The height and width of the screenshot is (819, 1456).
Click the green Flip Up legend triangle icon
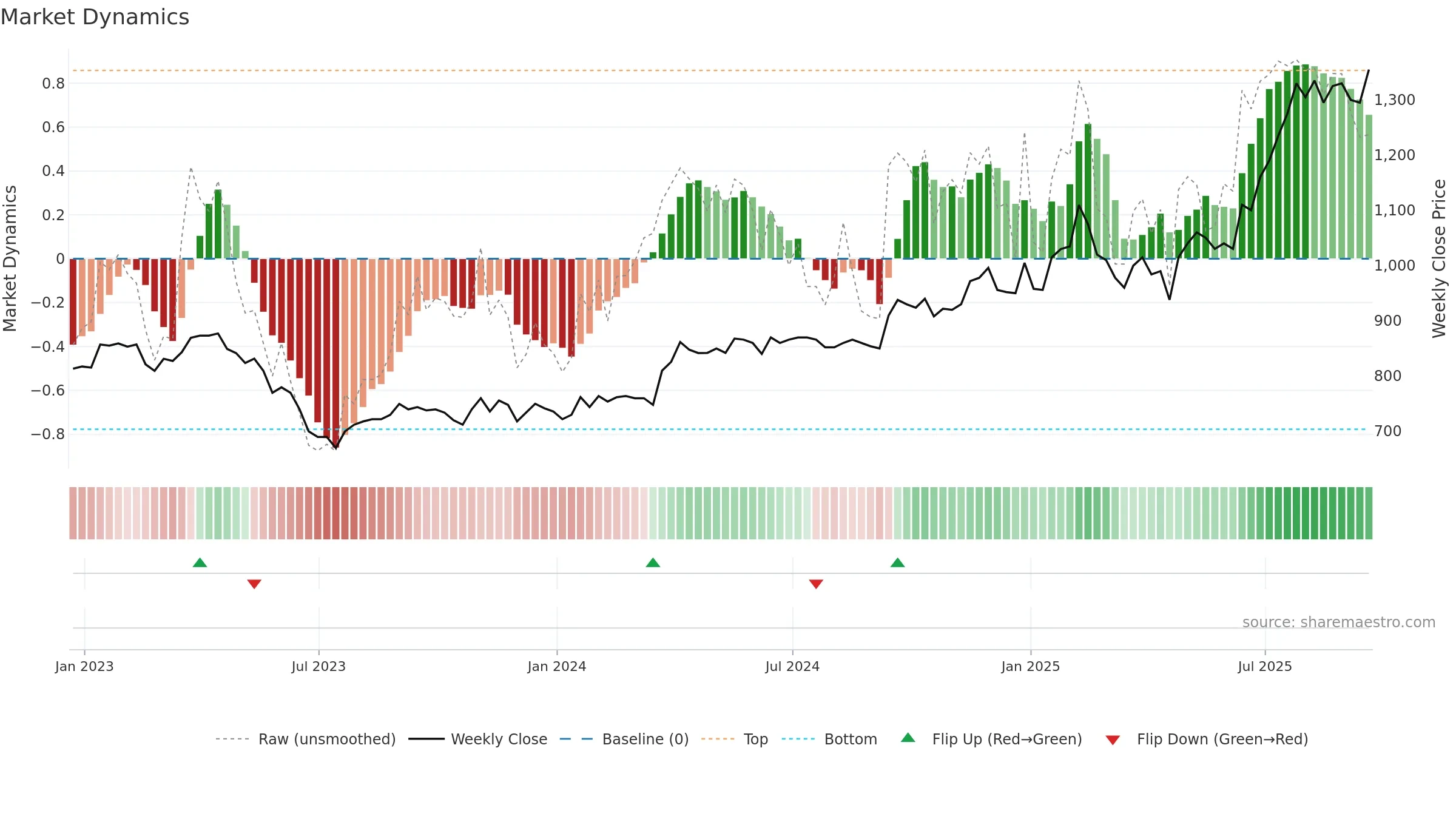pos(908,738)
